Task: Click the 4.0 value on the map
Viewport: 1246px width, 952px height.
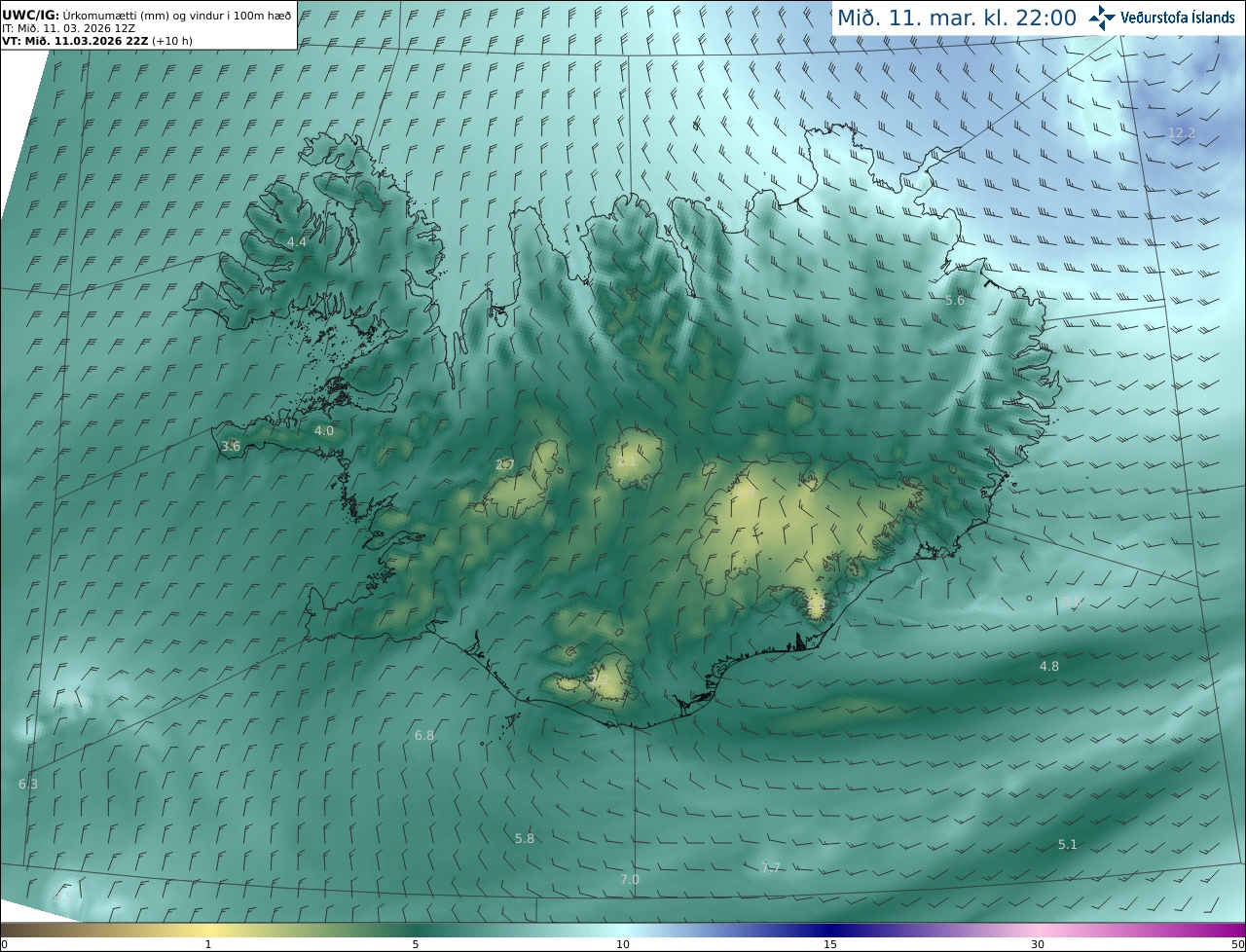Action: (x=323, y=430)
